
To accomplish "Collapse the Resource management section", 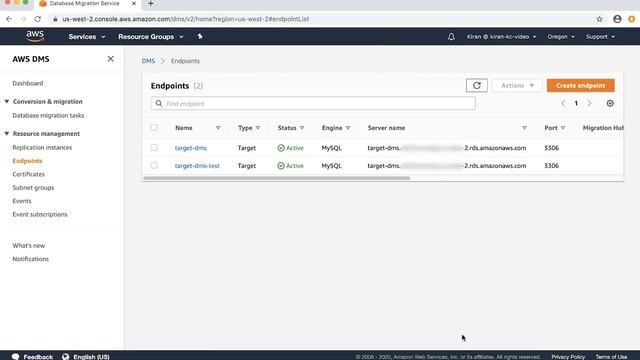I will 7,133.
